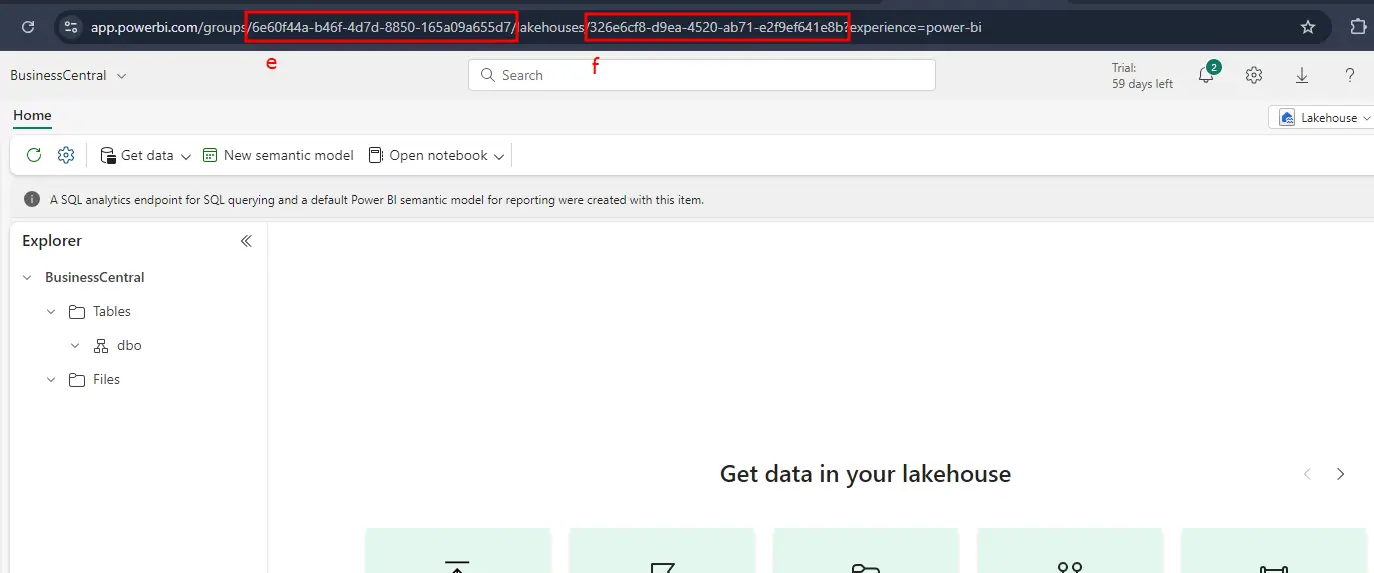Collapse the Files folder chevron
The image size is (1374, 573).
coord(51,380)
